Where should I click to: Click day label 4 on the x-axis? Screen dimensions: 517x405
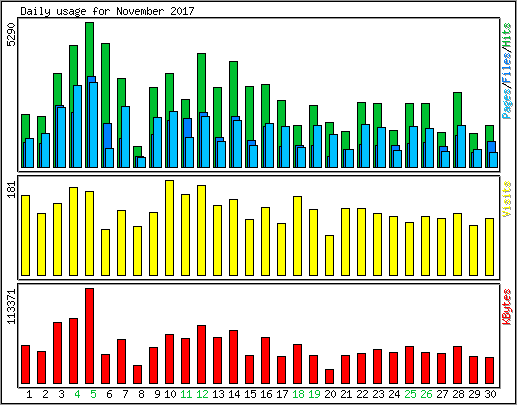(x=77, y=395)
